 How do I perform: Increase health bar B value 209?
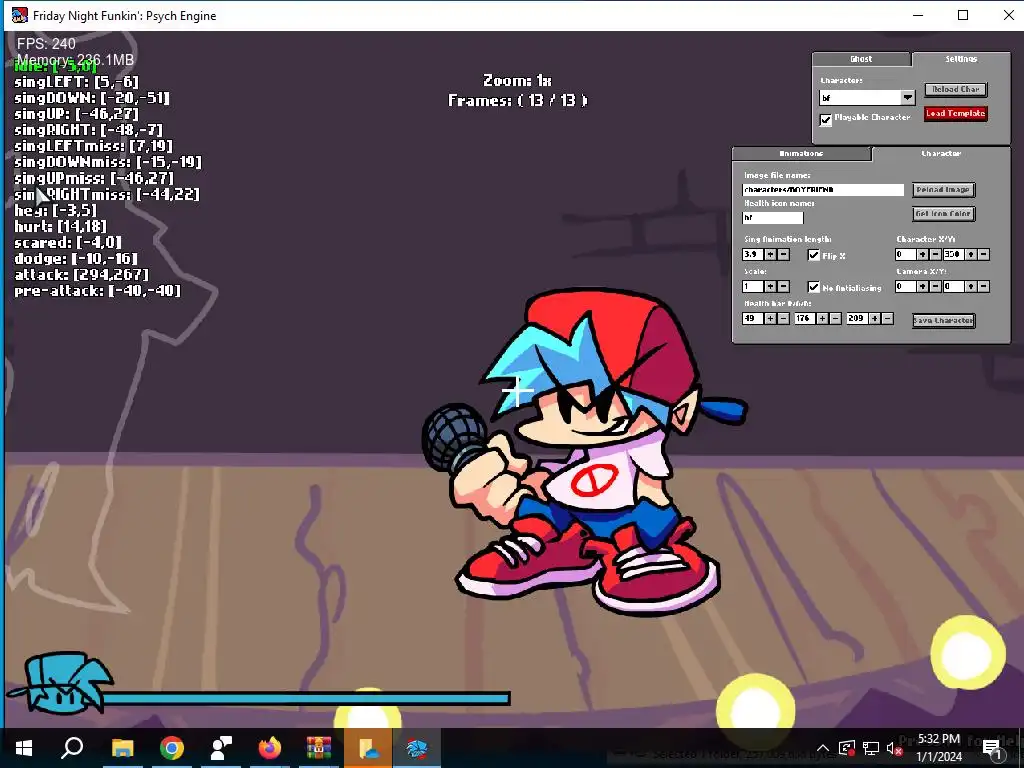pos(875,319)
